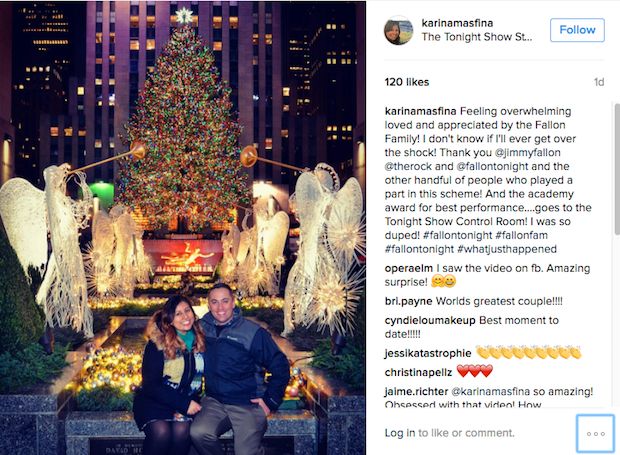Click the Log in link
Image resolution: width=620 pixels, height=455 pixels.
[400, 433]
